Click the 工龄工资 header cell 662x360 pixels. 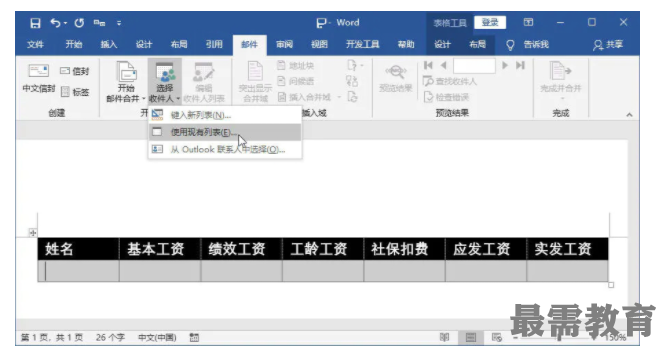point(323,249)
